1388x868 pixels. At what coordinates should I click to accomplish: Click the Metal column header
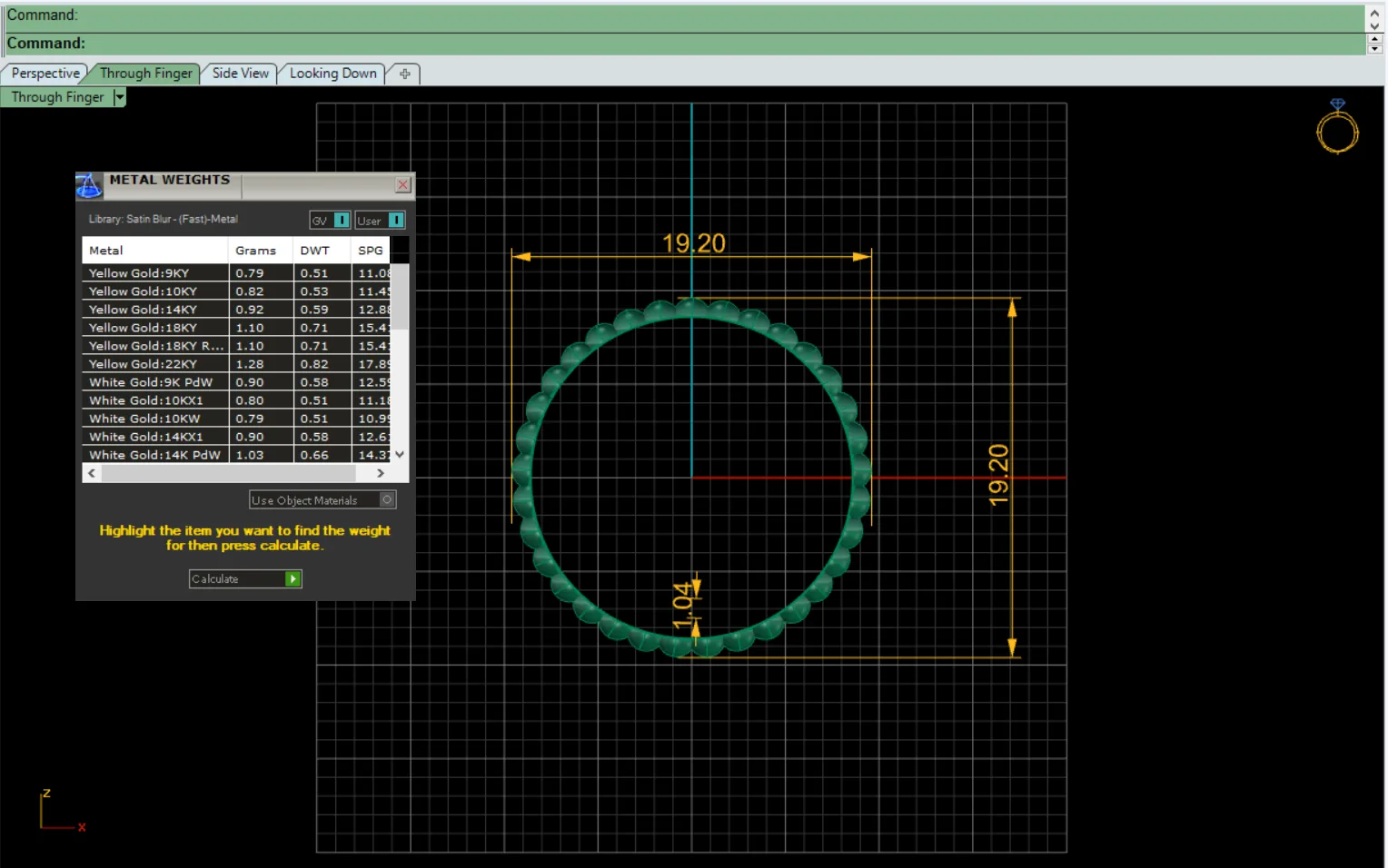pos(154,251)
